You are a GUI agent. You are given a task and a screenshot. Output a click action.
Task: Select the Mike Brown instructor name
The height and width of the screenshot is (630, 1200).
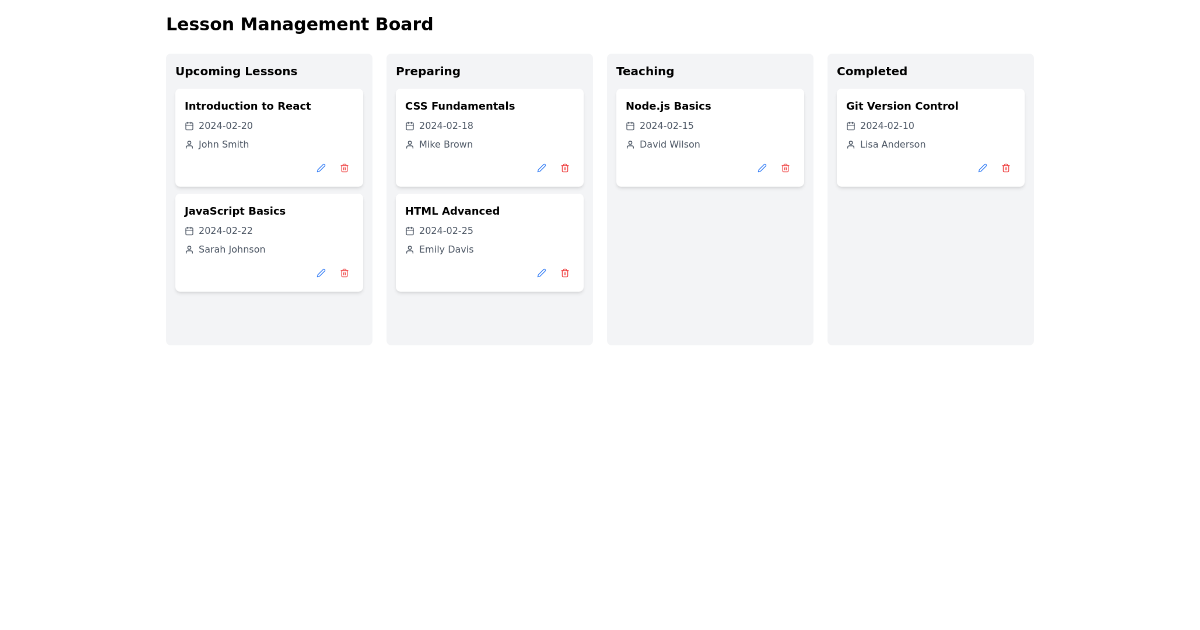click(x=446, y=144)
